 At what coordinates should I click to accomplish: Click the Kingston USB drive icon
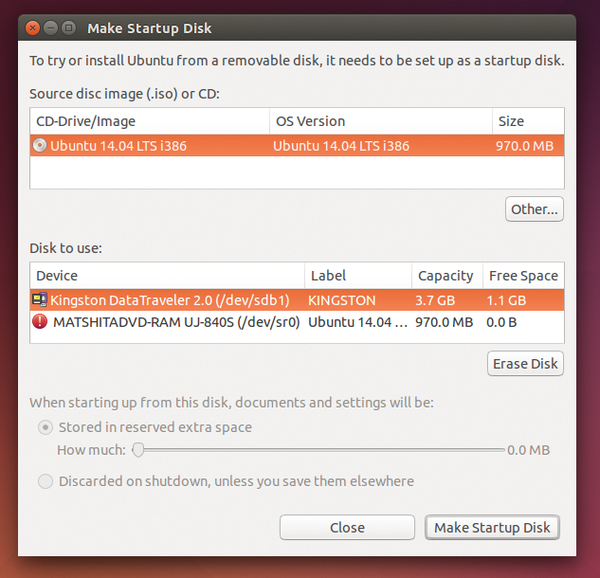point(40,299)
